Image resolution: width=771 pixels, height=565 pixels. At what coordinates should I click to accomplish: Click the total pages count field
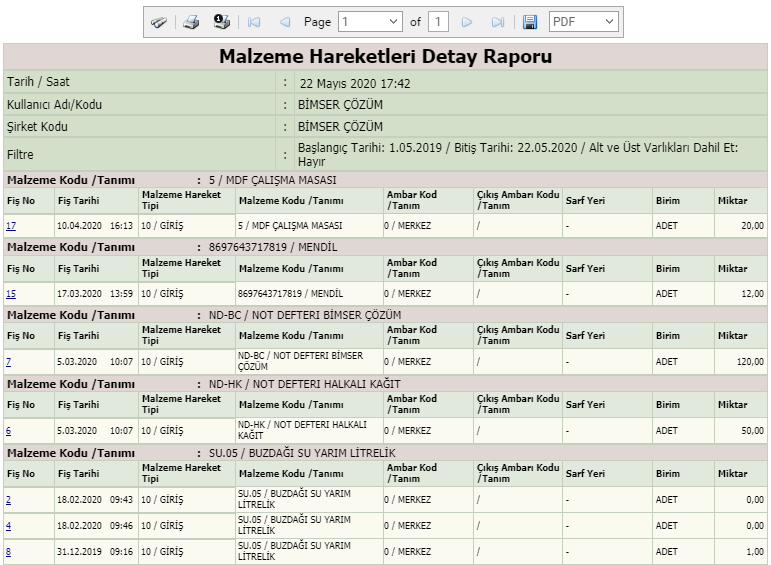pos(438,21)
